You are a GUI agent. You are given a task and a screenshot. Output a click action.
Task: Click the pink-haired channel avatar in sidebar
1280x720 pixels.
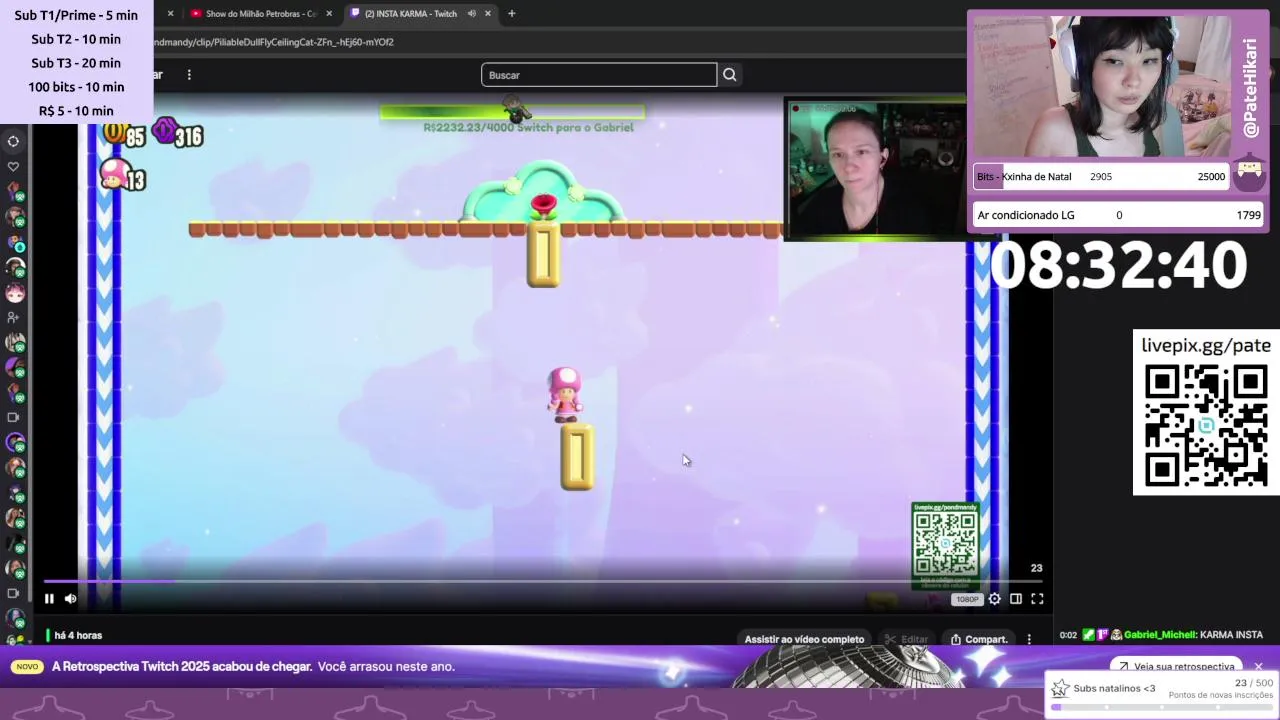(x=15, y=292)
